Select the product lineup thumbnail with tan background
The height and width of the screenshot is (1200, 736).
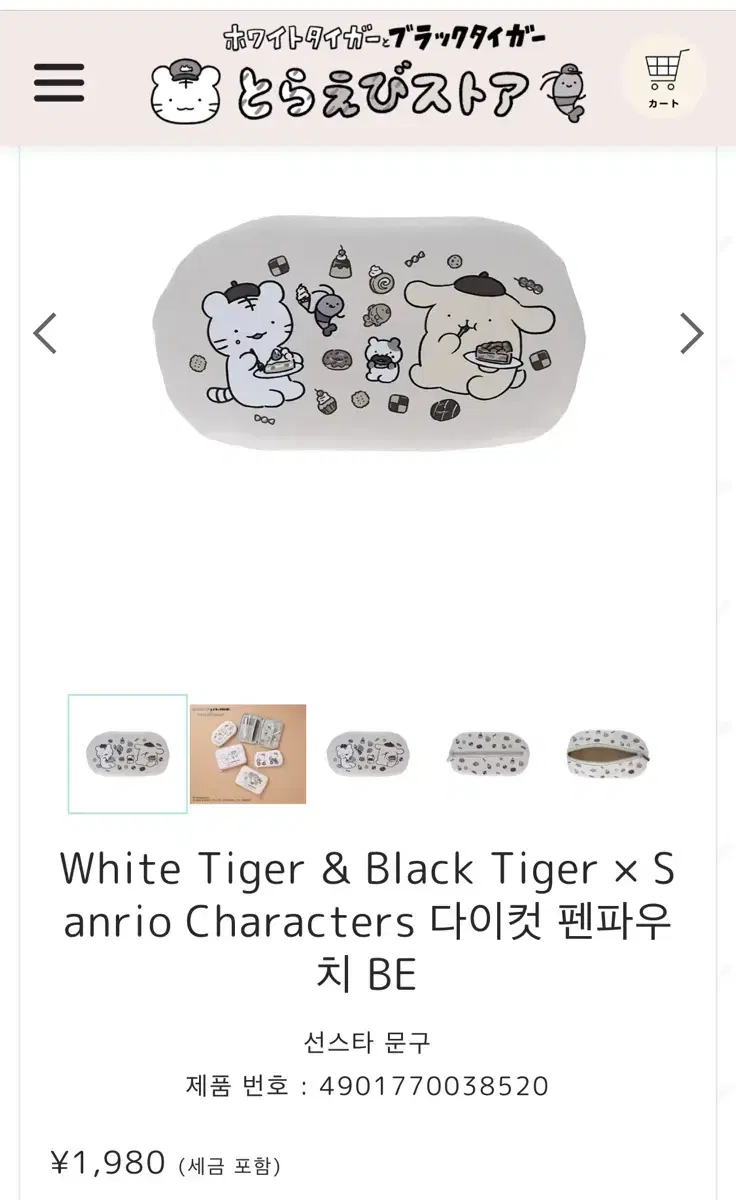[248, 754]
